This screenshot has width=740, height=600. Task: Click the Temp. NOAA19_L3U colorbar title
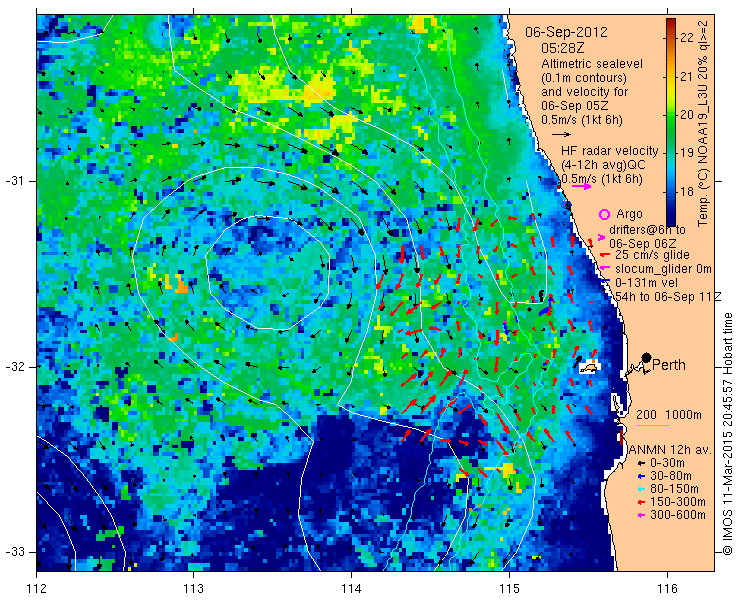[703, 122]
